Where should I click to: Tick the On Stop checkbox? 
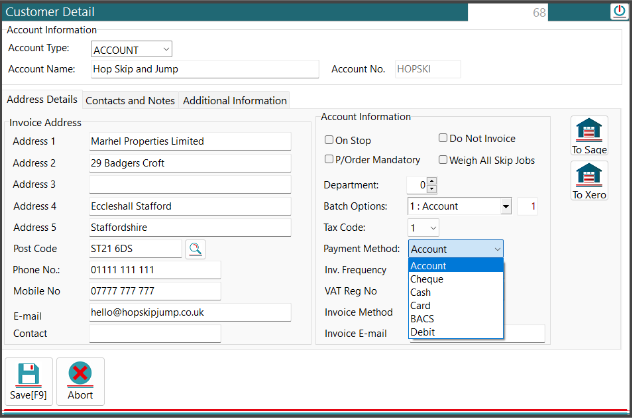329,140
